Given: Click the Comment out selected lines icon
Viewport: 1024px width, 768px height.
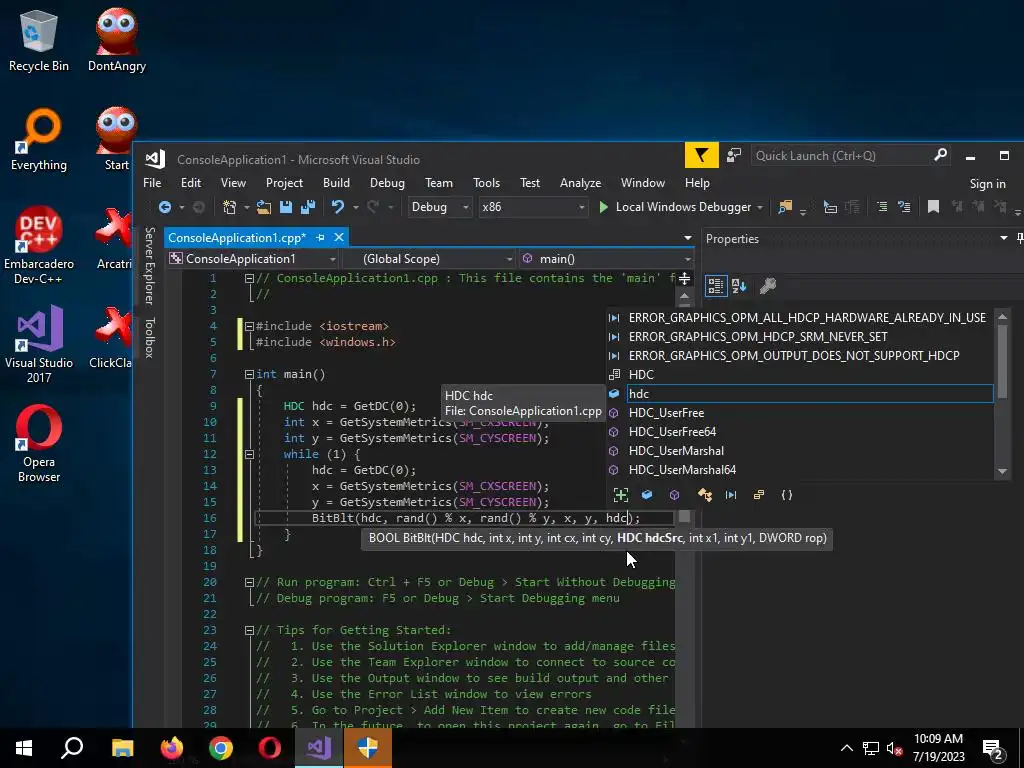Looking at the screenshot, I should [882, 207].
